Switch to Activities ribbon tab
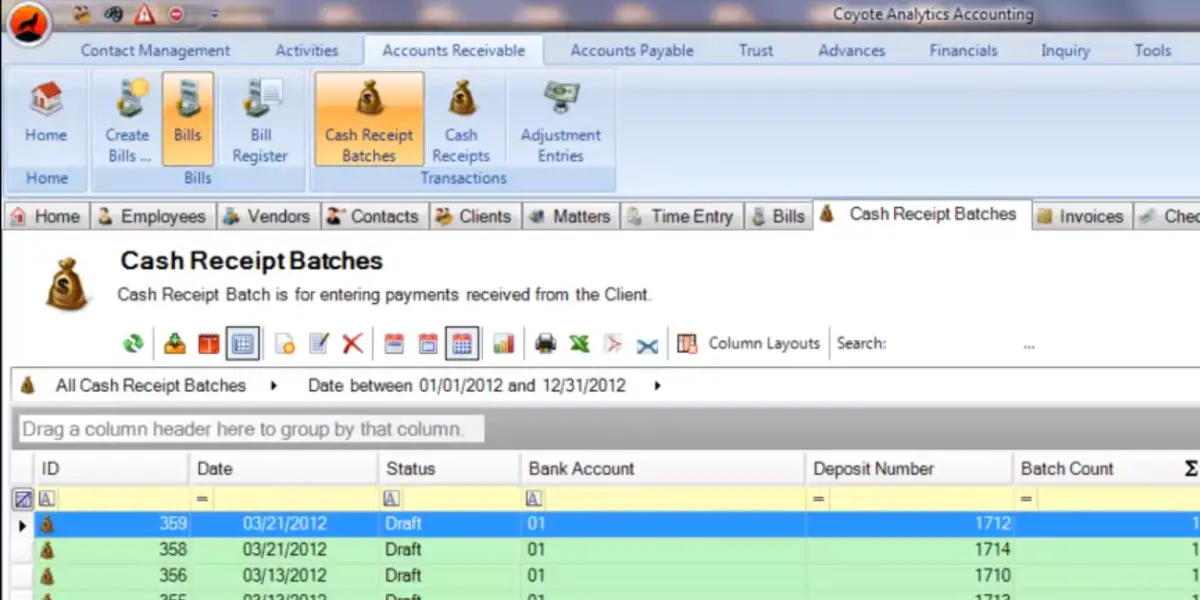The image size is (1200, 600). pos(306,50)
